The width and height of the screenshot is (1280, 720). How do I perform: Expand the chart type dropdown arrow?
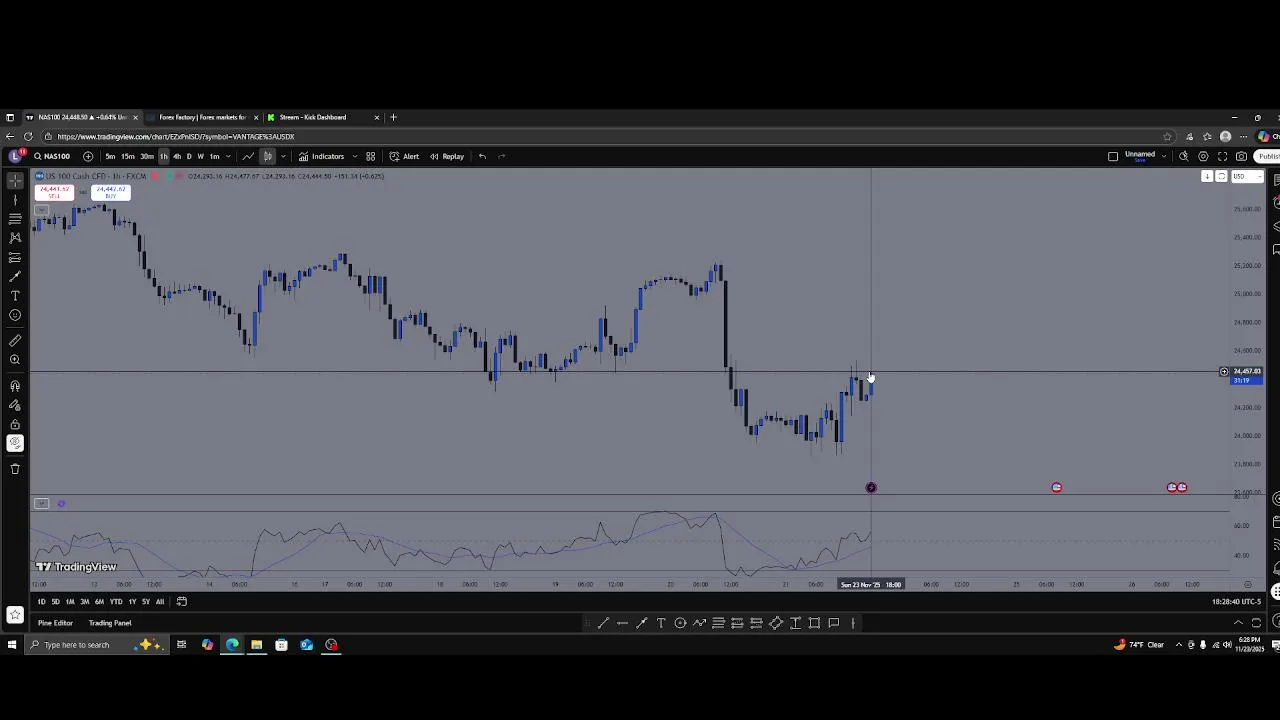283,156
